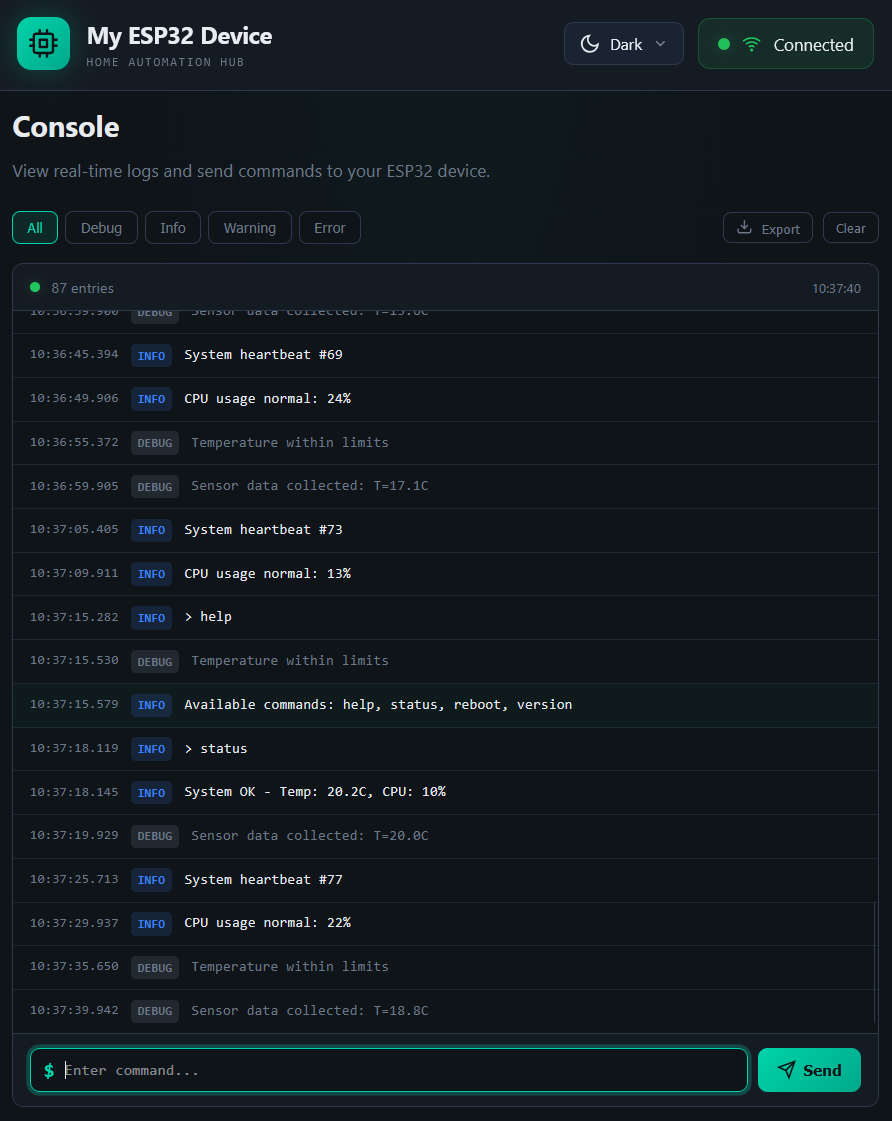Click the Enter command input field
The width and height of the screenshot is (892, 1121).
click(x=388, y=1069)
